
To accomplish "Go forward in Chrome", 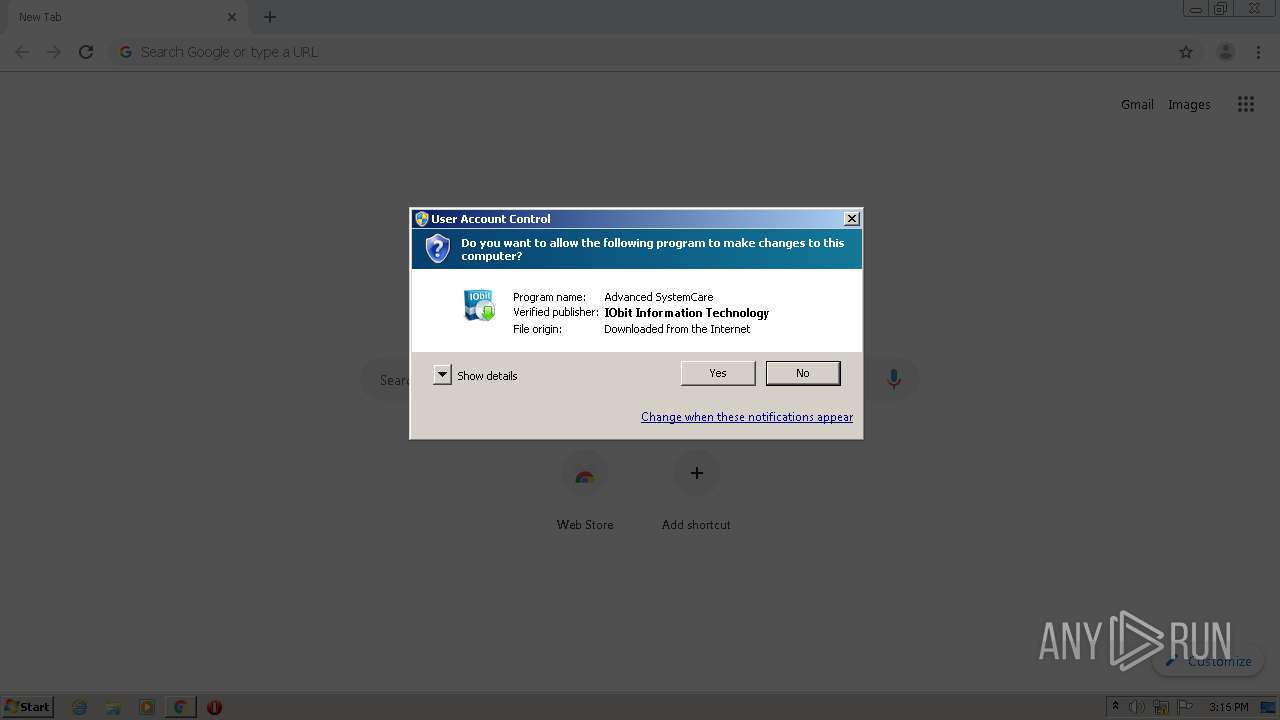I will pos(54,52).
